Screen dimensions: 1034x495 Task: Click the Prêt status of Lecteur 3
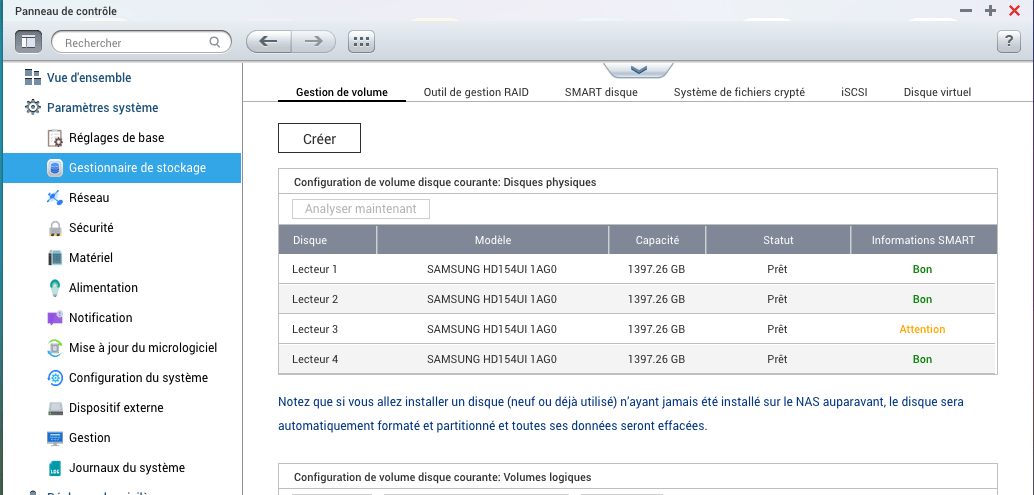pyautogui.click(x=777, y=330)
